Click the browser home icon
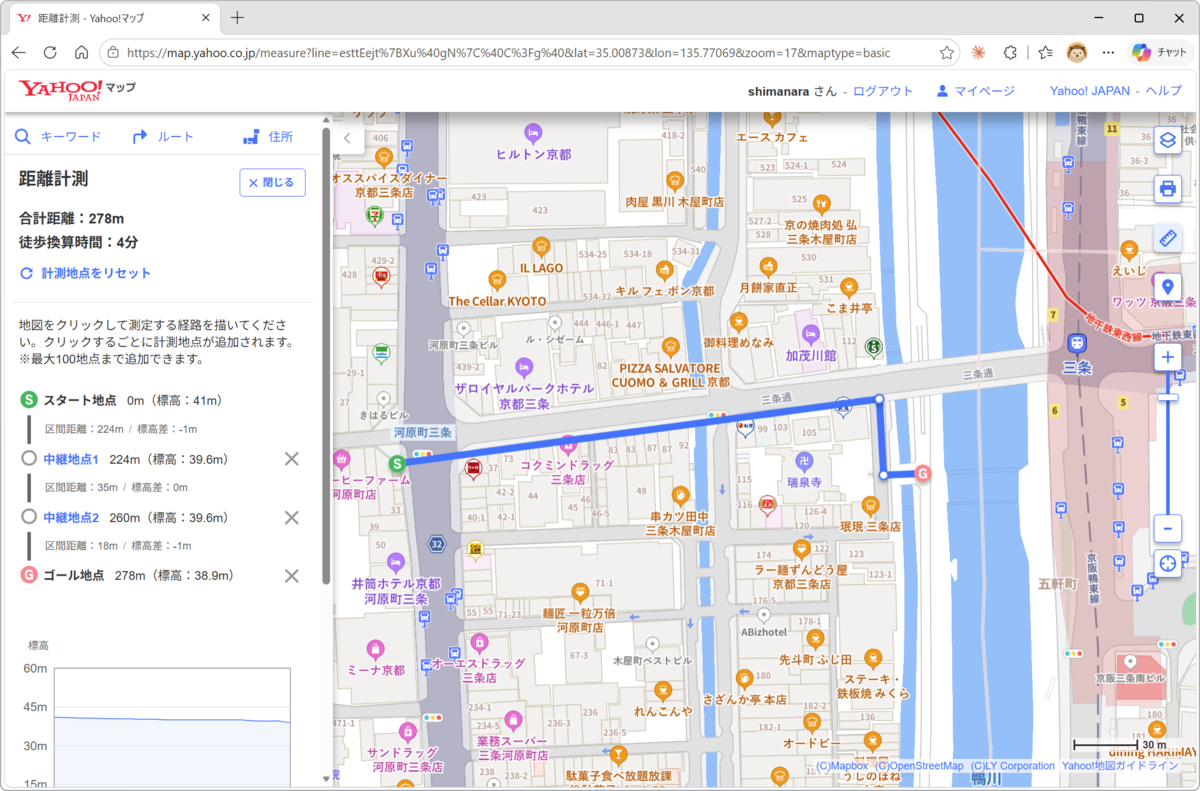 [81, 53]
